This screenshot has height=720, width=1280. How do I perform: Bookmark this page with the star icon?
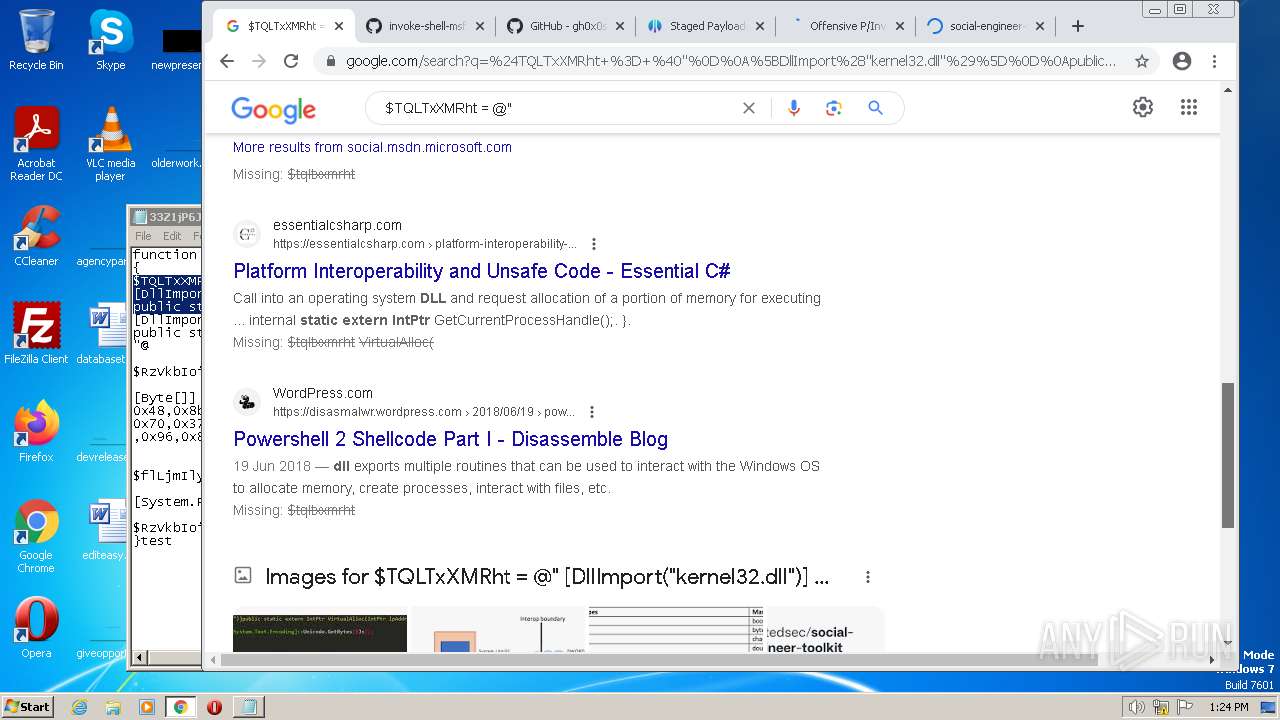click(1141, 61)
